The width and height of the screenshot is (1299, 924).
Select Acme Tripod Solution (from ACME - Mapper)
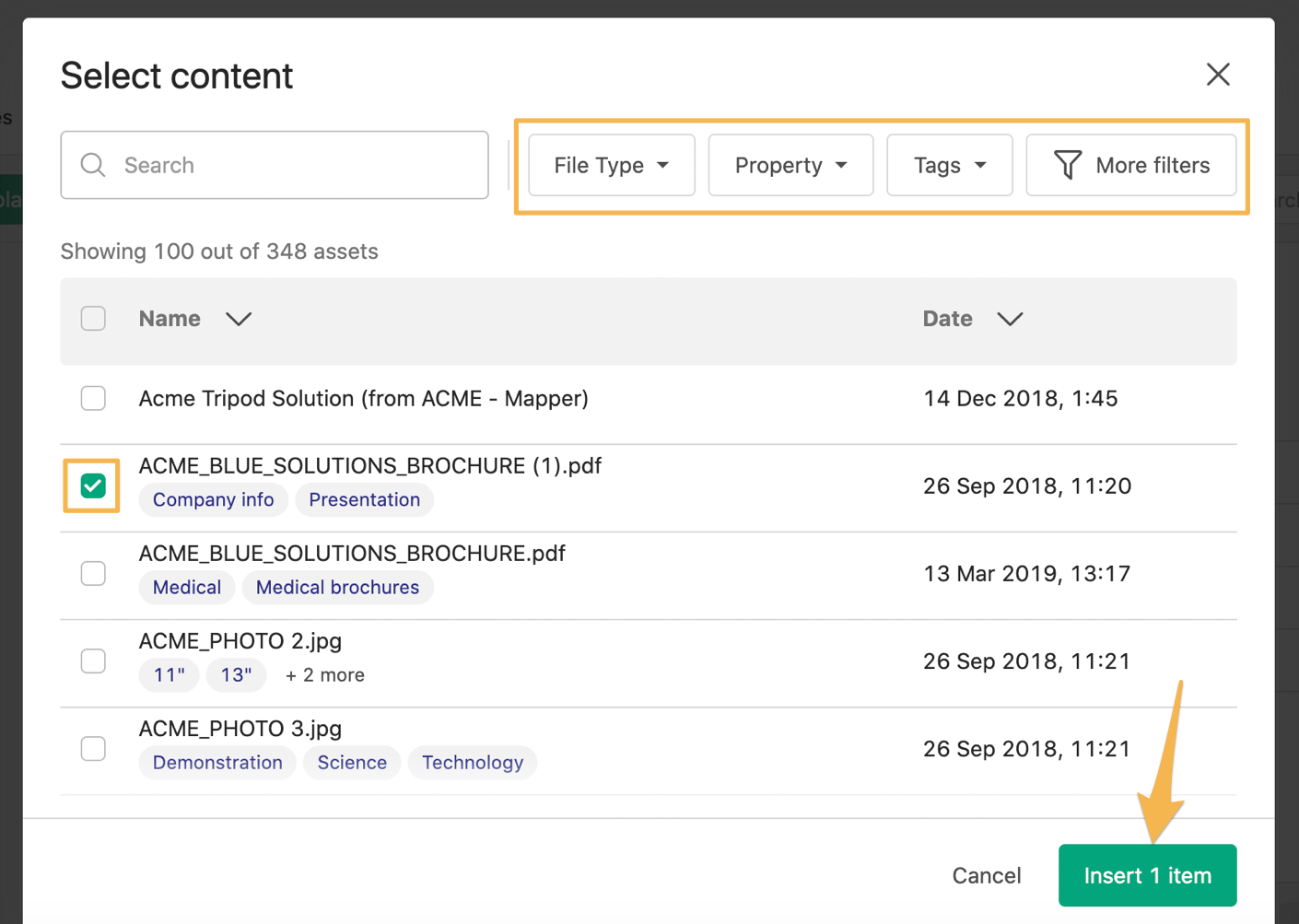click(x=363, y=398)
